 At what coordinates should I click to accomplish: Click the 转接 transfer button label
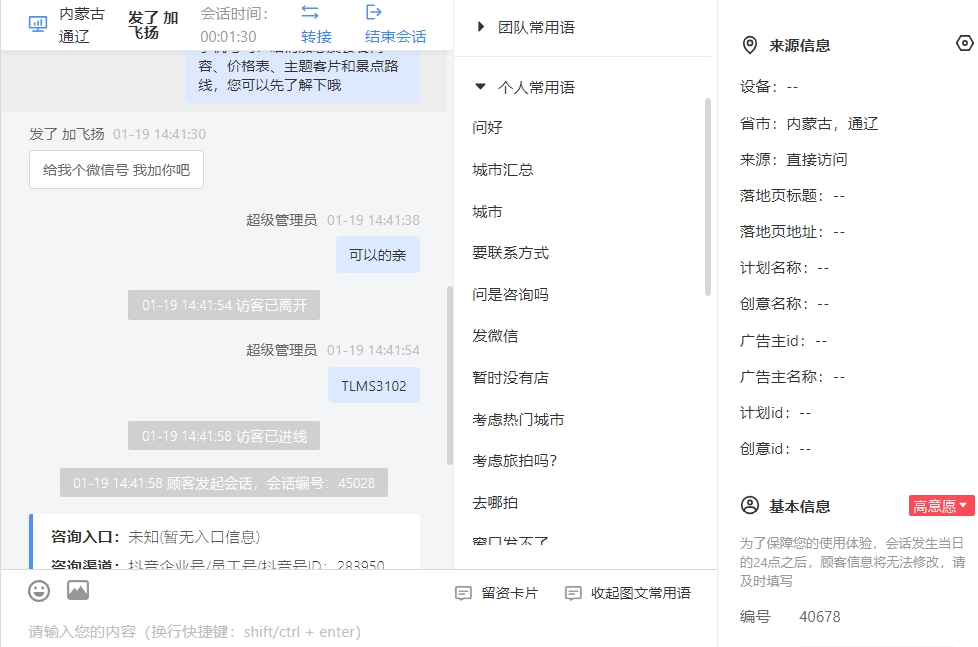[x=316, y=37]
